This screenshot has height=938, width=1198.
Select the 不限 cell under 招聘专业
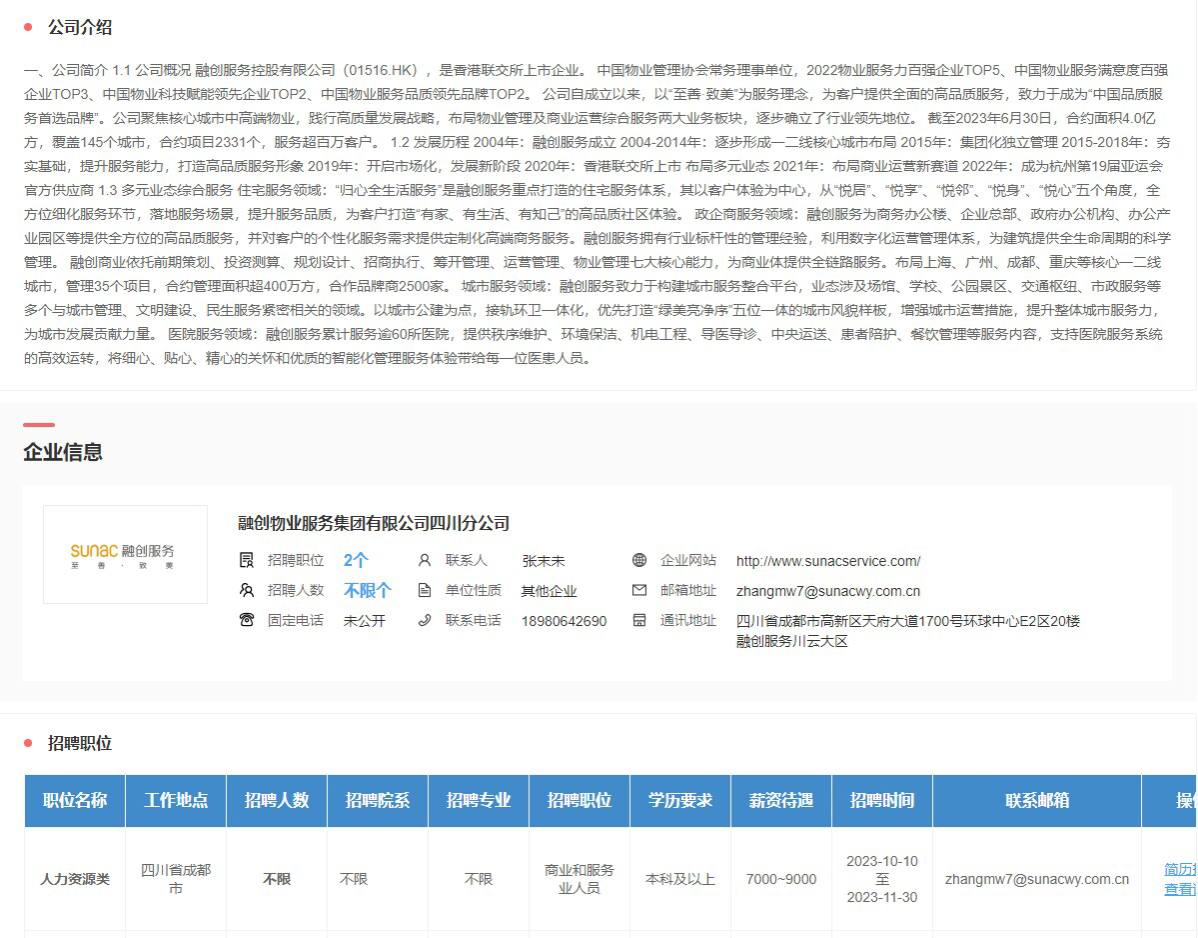click(x=478, y=879)
